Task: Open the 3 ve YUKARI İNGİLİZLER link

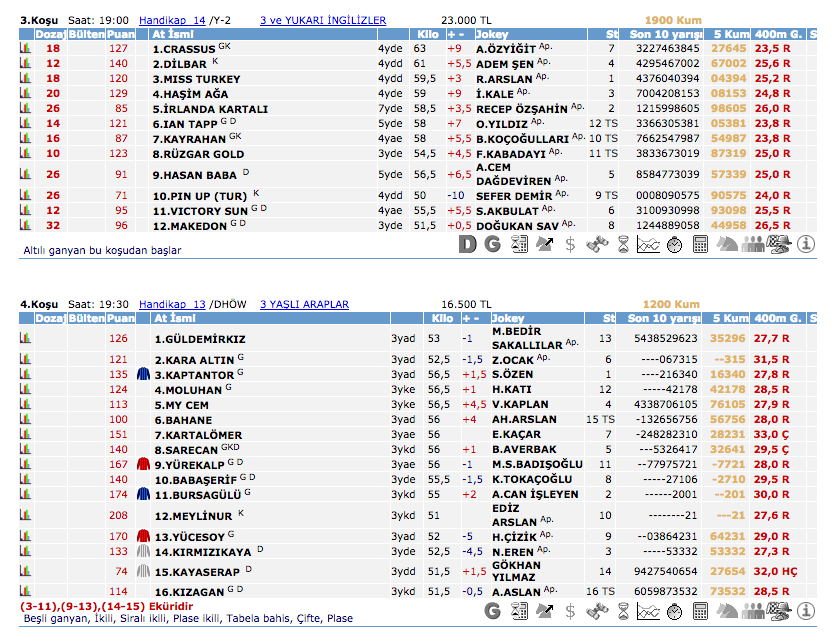Action: tap(322, 19)
